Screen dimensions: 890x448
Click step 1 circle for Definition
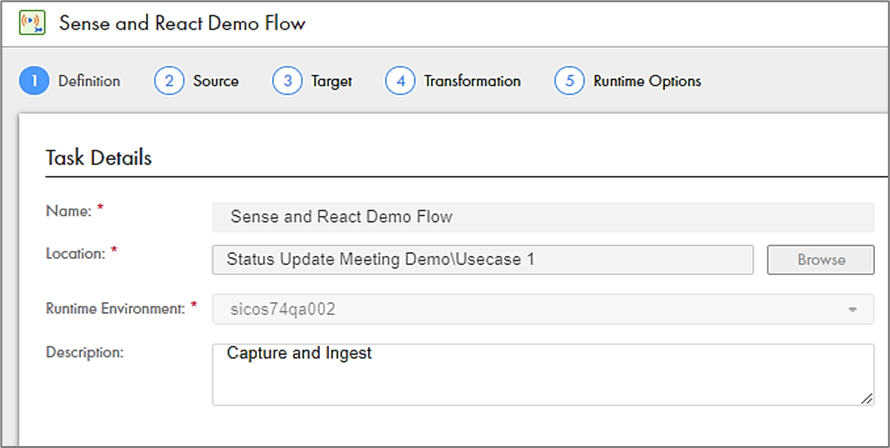pyautogui.click(x=34, y=81)
